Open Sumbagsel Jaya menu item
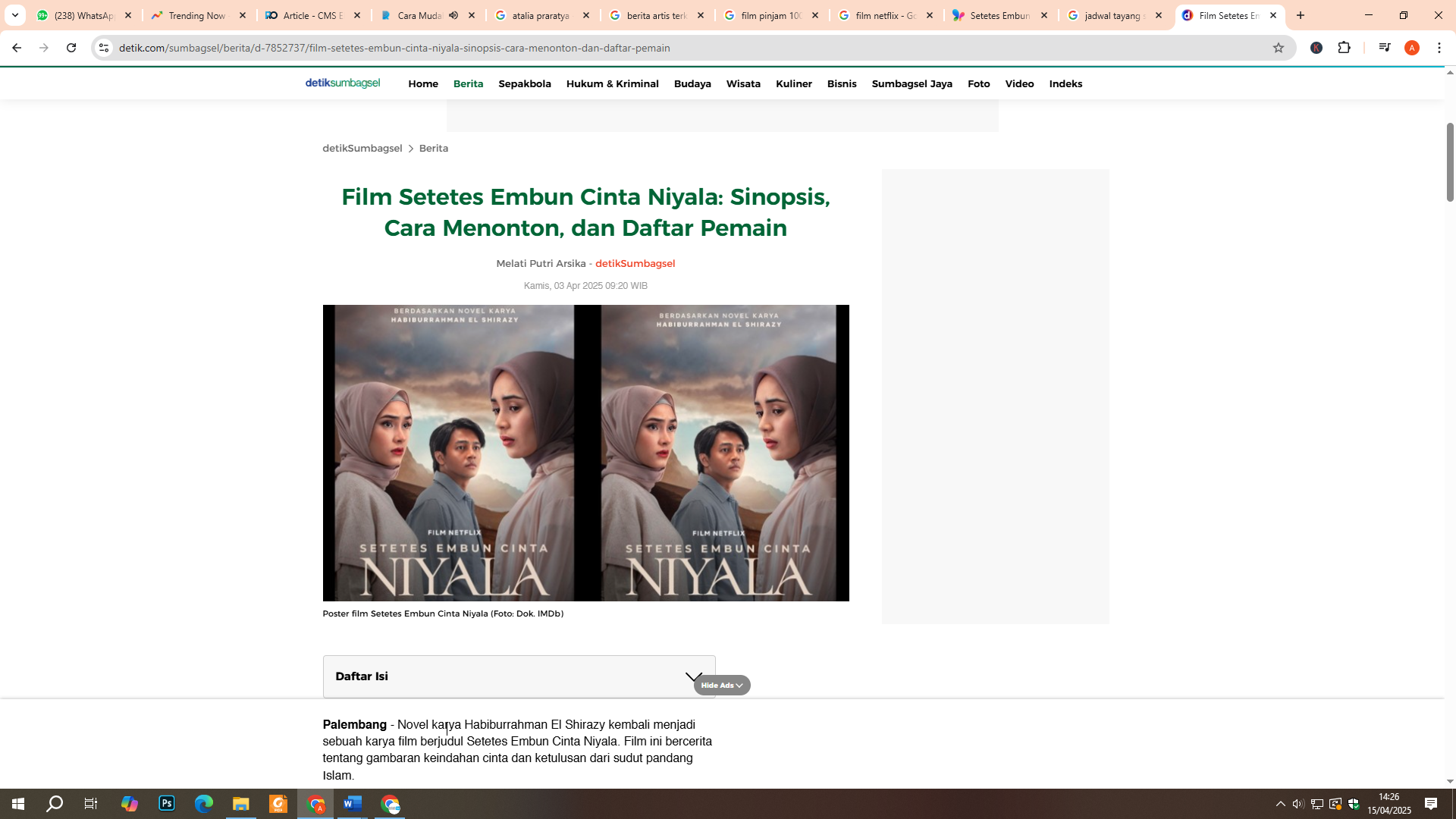This screenshot has height=819, width=1456. pyautogui.click(x=912, y=84)
